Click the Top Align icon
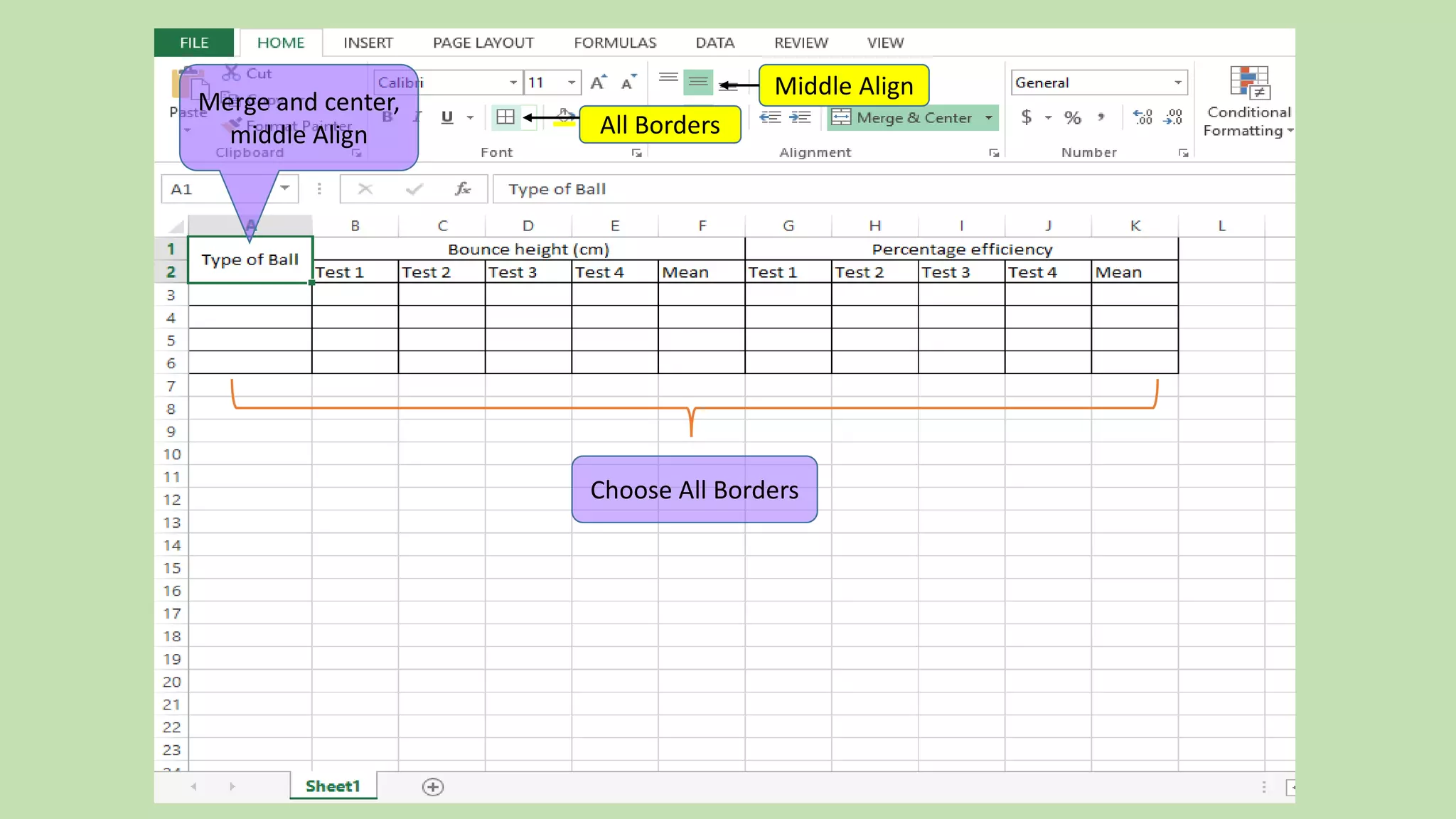This screenshot has width=1456, height=819. (668, 80)
